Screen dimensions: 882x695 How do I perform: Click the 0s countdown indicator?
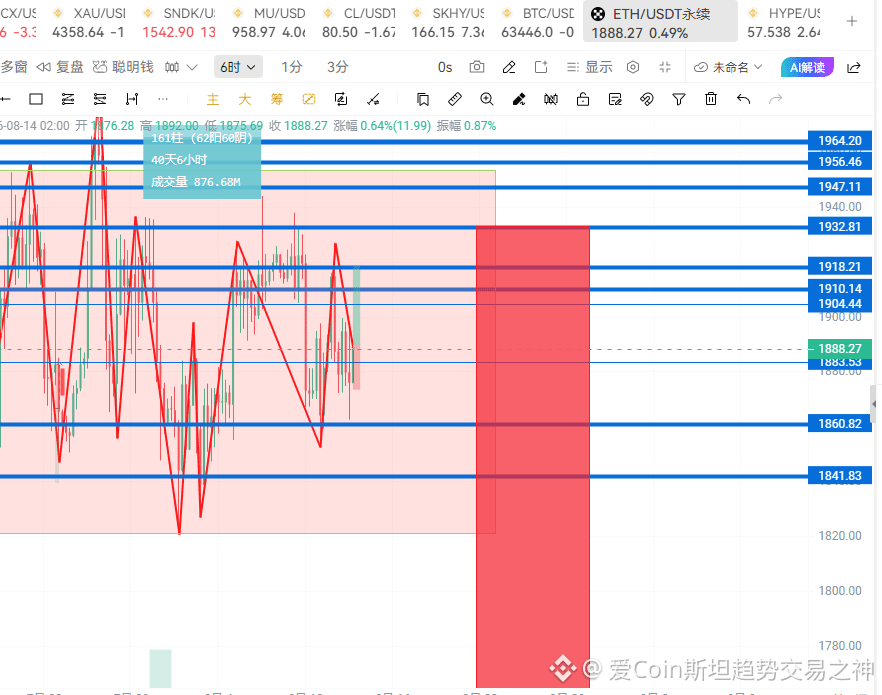[445, 67]
